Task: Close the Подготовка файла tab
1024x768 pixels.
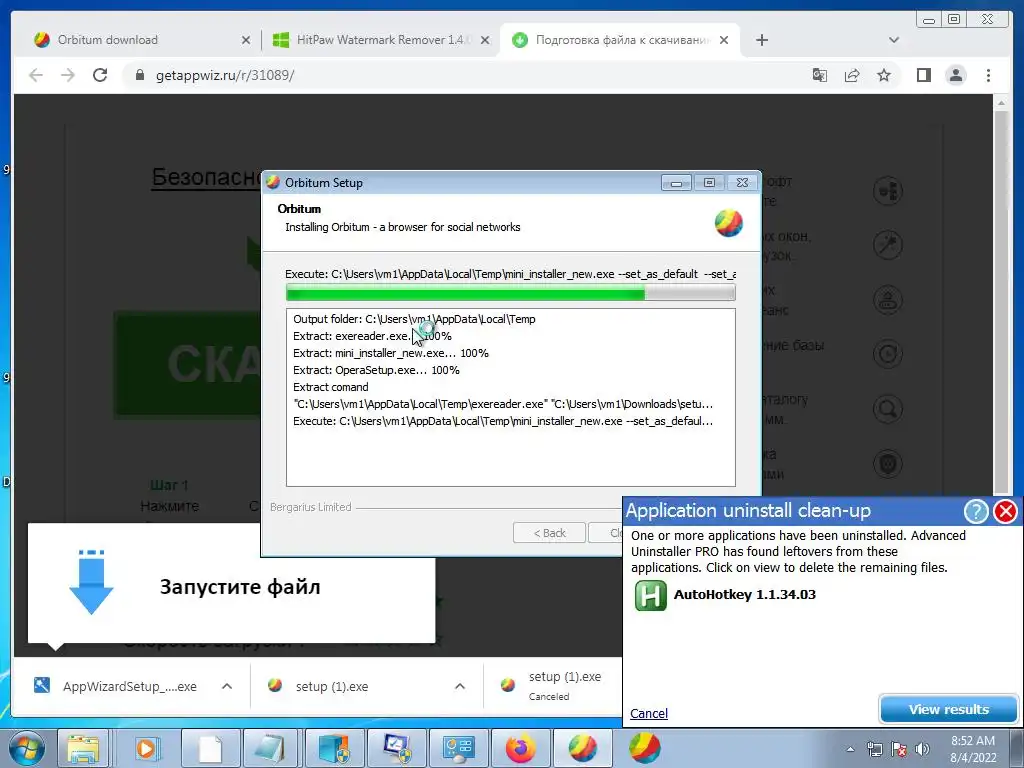Action: click(x=724, y=40)
